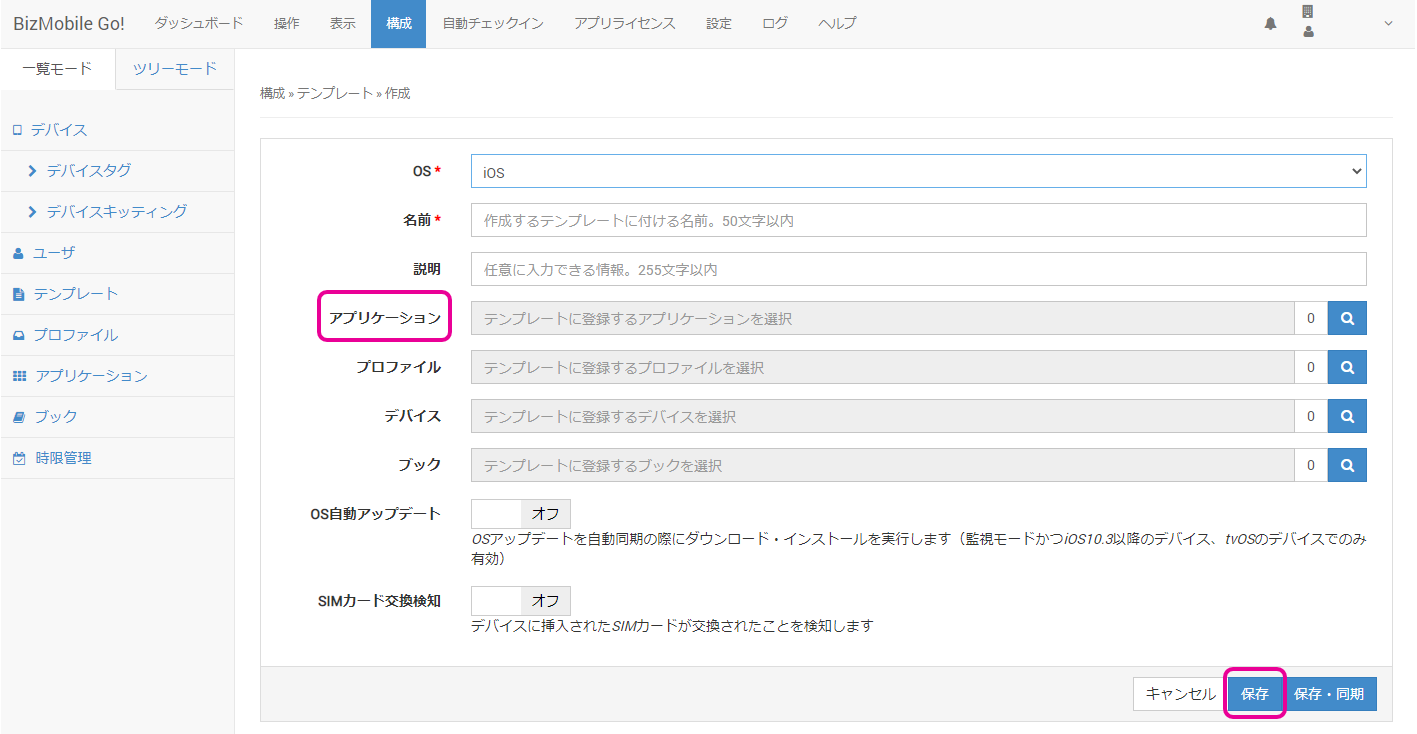1417x734 pixels.
Task: Toggle the SIMカード交換検知 switch
Action: tap(521, 601)
